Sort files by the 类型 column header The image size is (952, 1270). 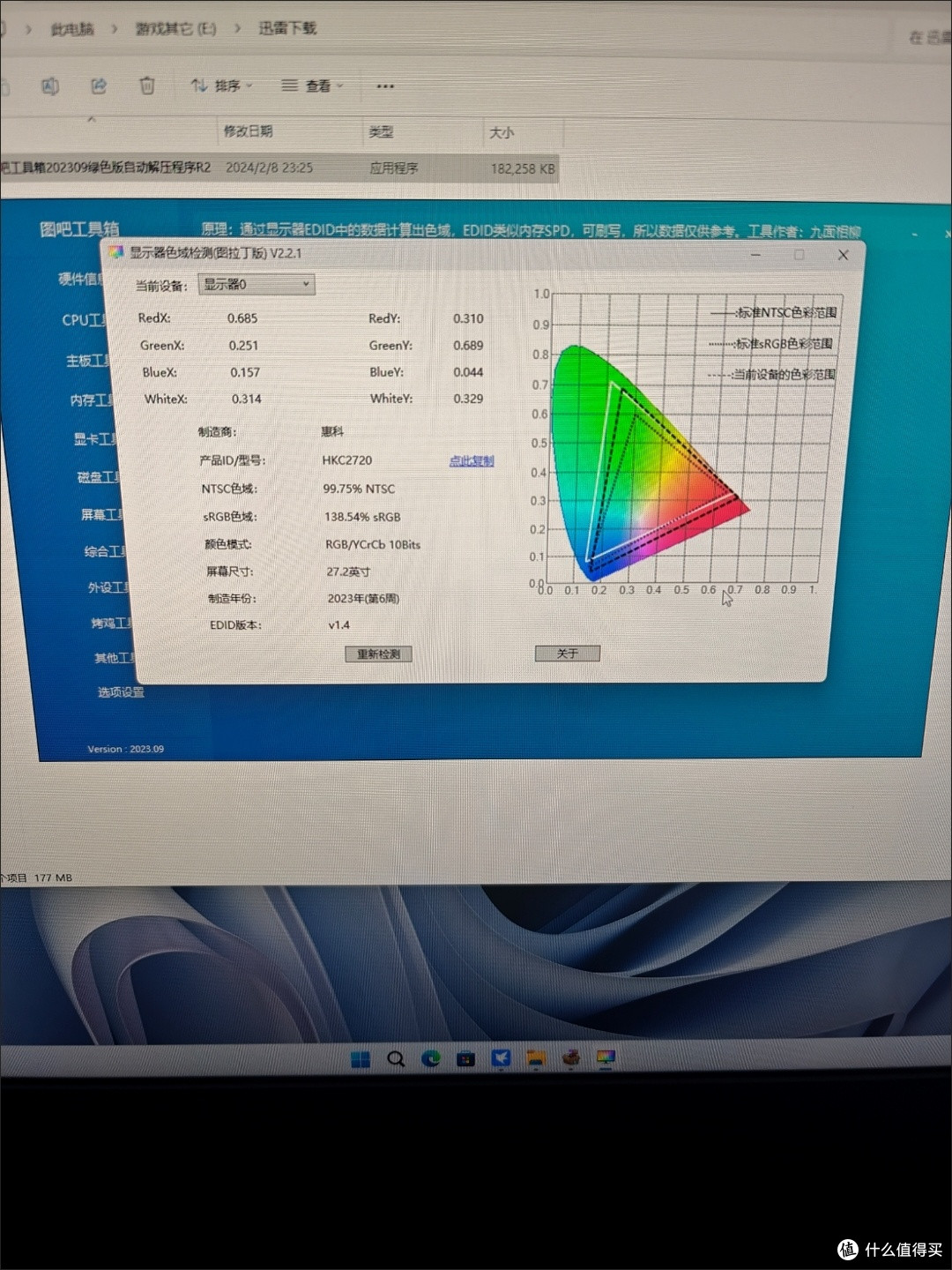pos(381,132)
